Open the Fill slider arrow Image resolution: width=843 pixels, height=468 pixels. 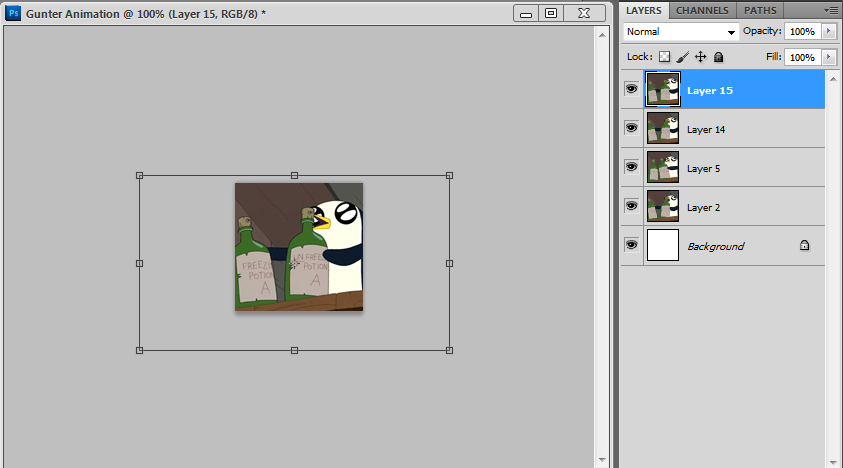click(x=828, y=56)
